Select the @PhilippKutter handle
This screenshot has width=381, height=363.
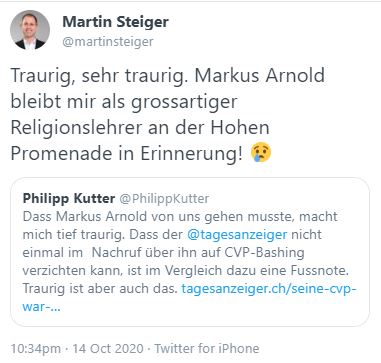(x=164, y=199)
